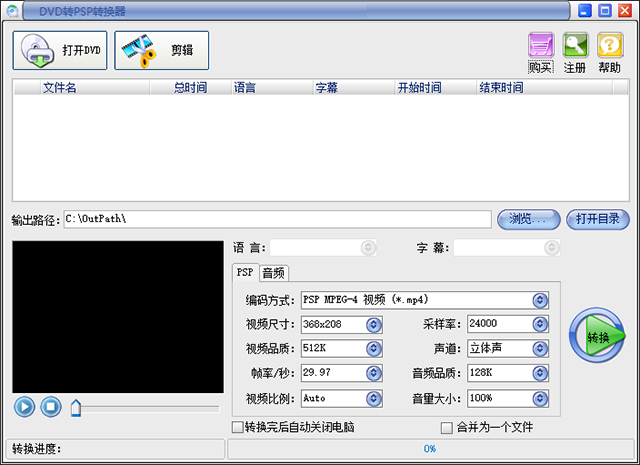Expand the 声道 立体声 dropdown

tap(540, 349)
